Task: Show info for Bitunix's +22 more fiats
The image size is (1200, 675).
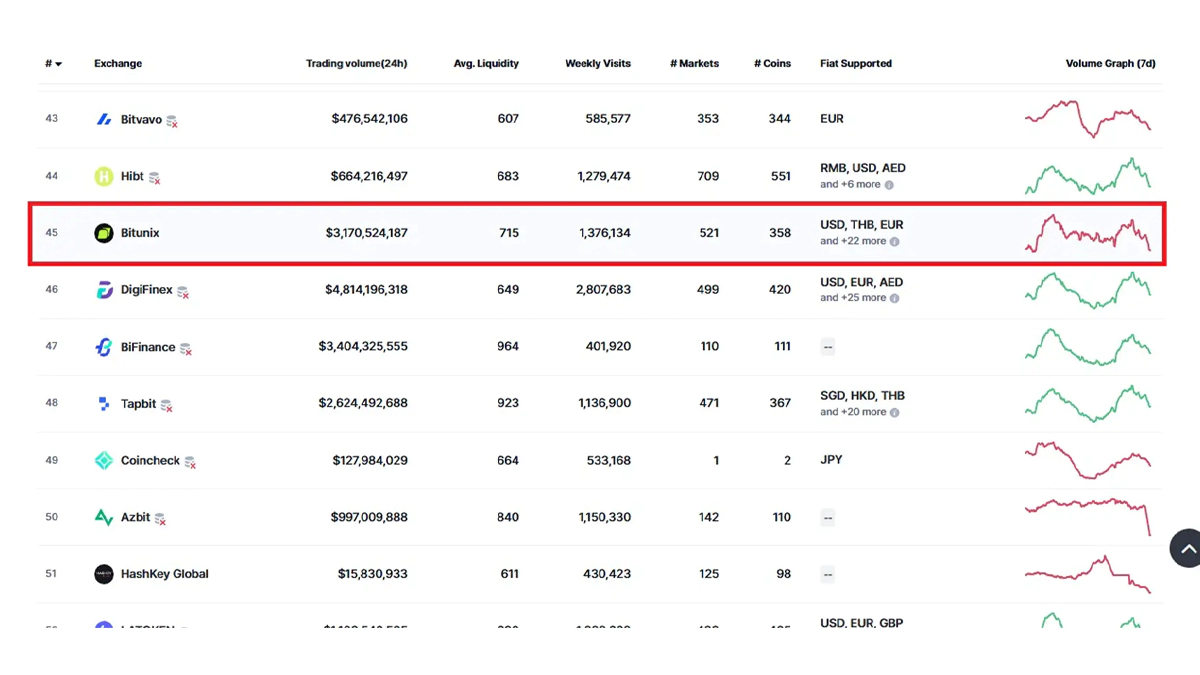Action: 895,242
